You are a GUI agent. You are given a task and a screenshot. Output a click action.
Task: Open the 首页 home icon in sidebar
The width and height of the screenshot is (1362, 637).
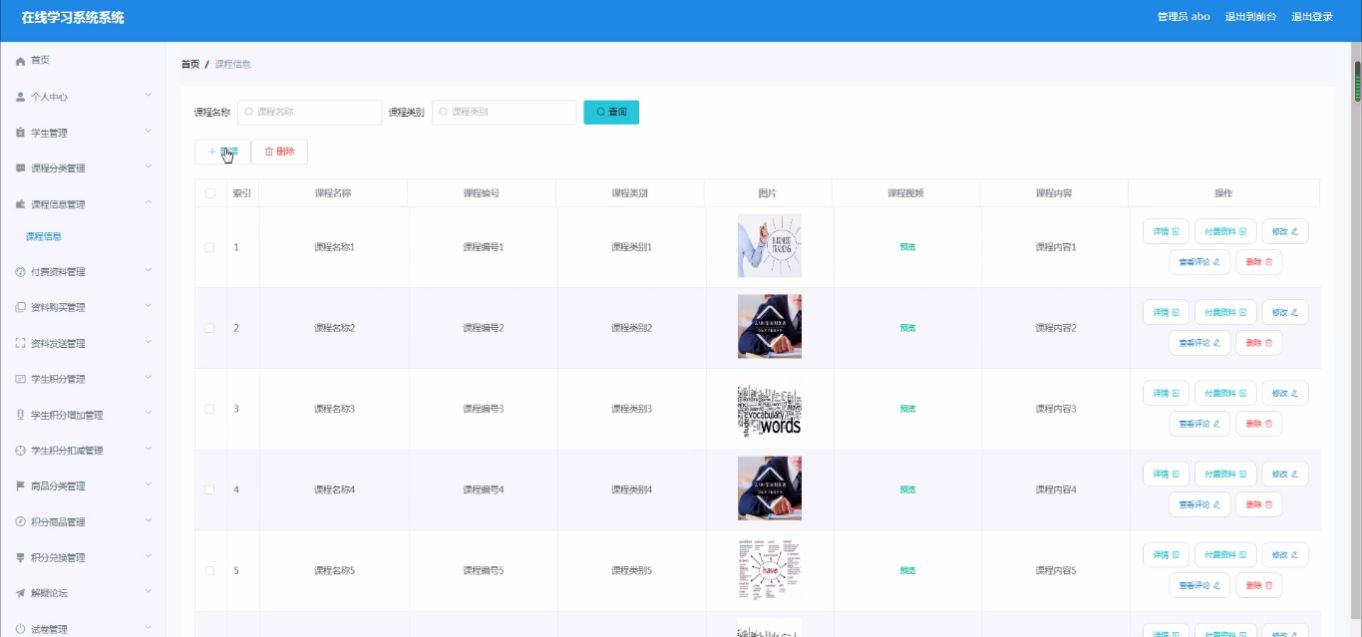pos(20,61)
